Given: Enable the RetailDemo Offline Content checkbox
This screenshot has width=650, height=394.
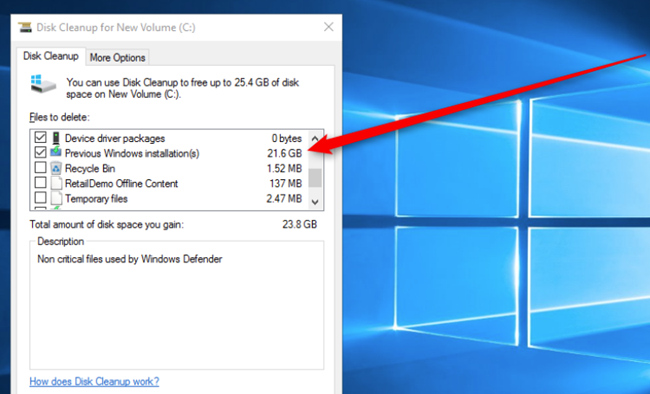Looking at the screenshot, I should pyautogui.click(x=40, y=182).
